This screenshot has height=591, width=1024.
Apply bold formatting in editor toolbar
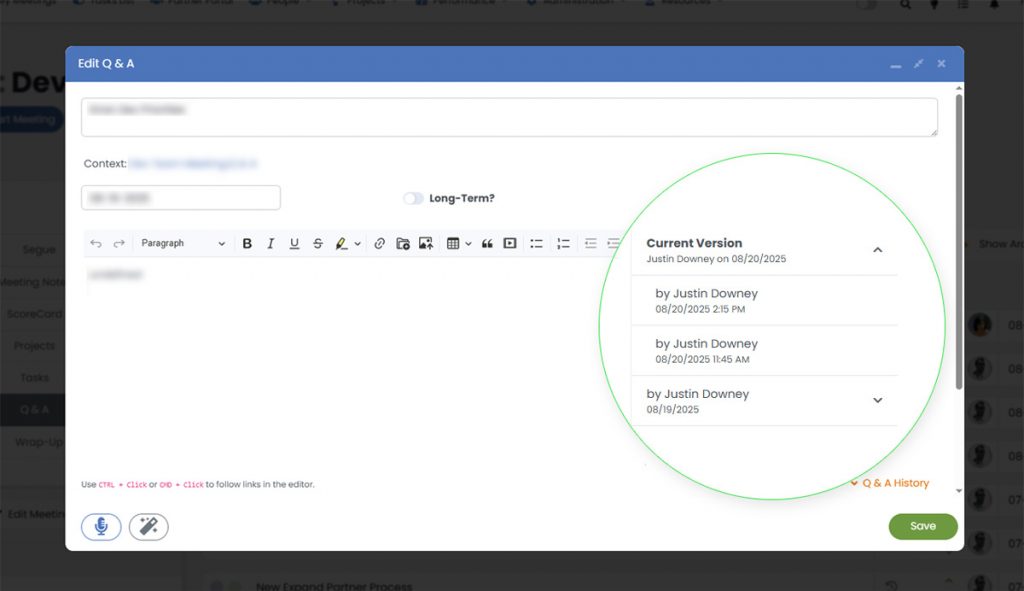click(x=247, y=243)
